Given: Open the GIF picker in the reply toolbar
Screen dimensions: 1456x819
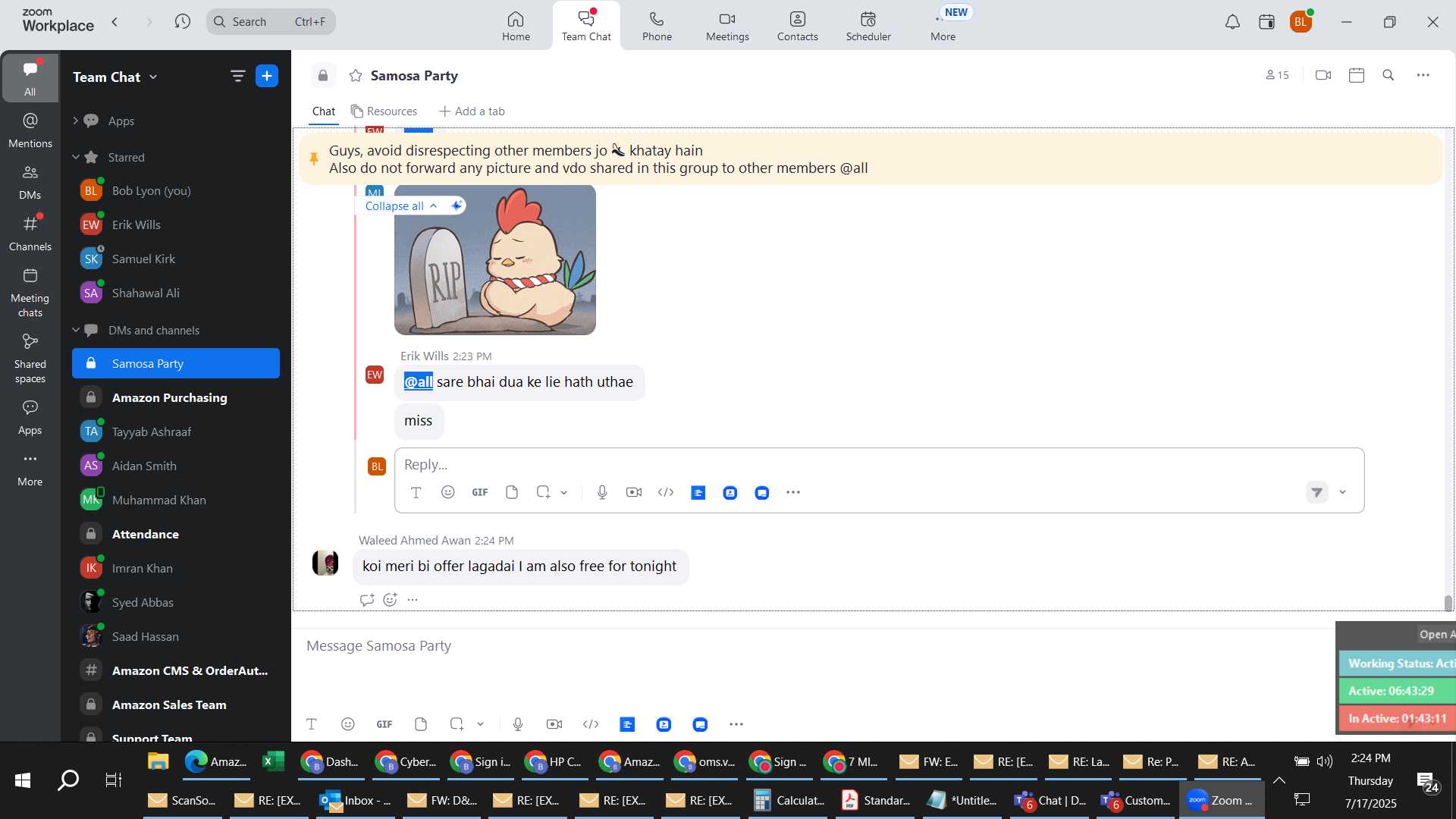Looking at the screenshot, I should coord(480,492).
